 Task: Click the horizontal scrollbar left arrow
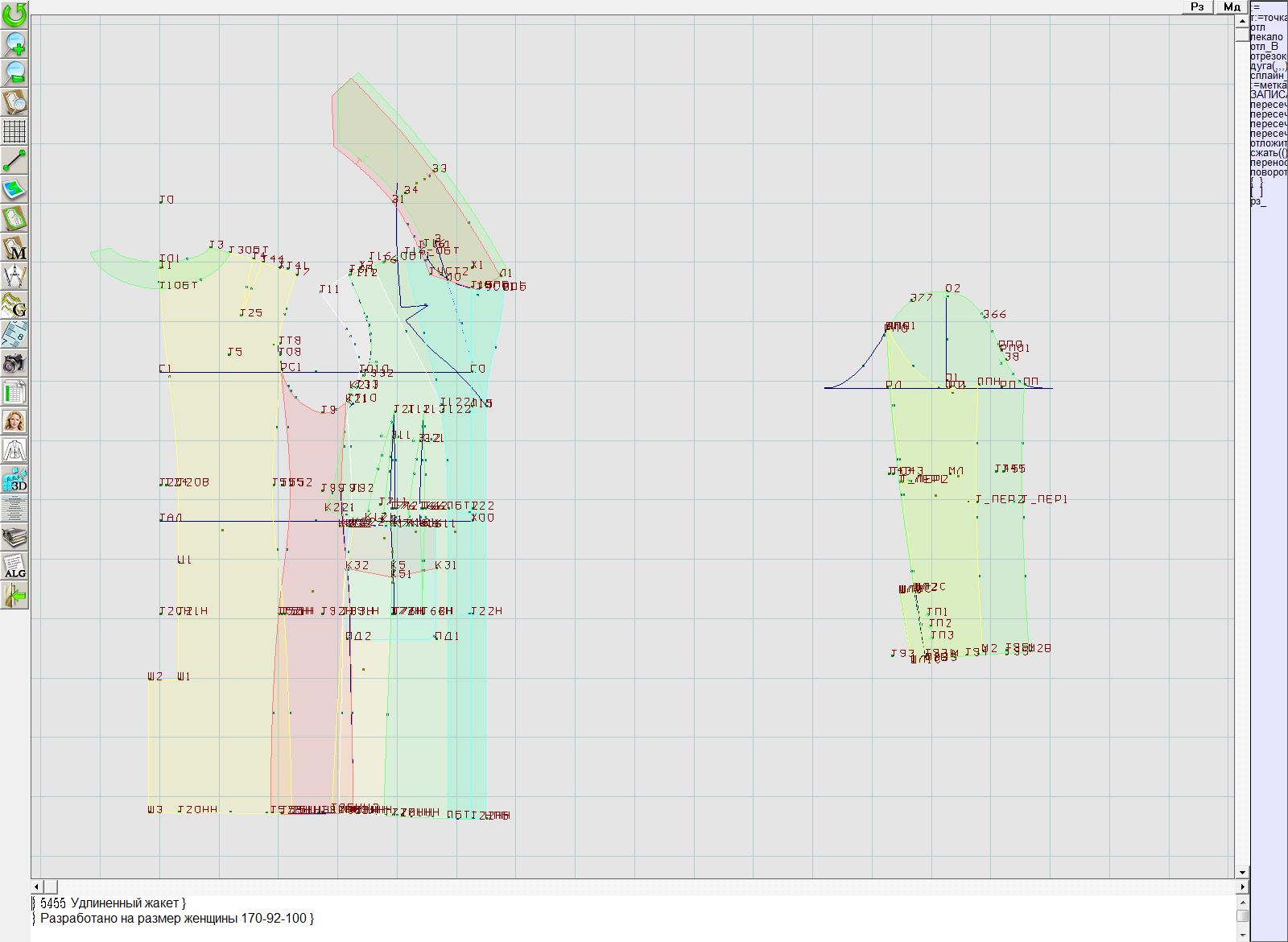[x=38, y=886]
